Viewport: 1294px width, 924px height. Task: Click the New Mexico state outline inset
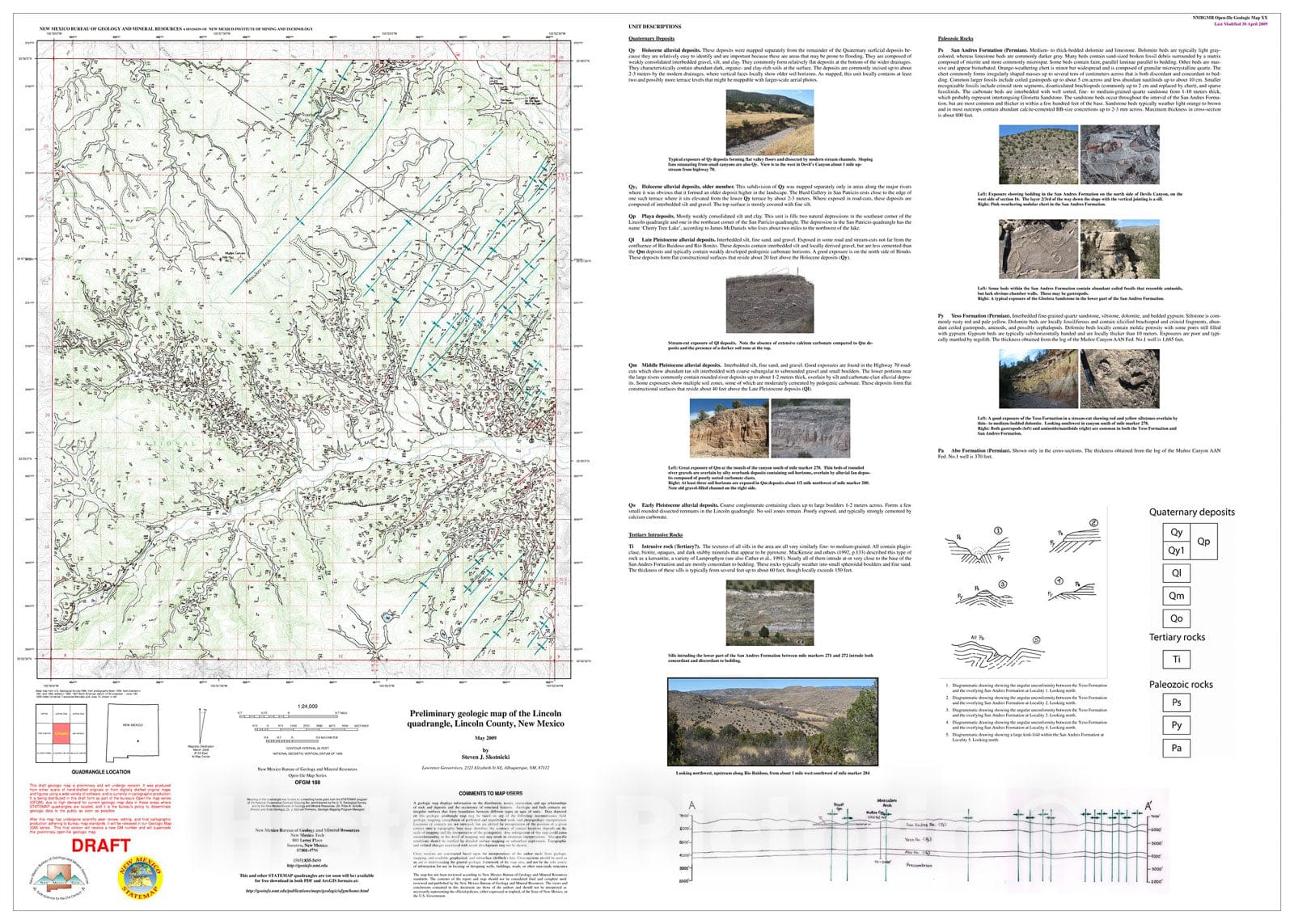point(133,734)
